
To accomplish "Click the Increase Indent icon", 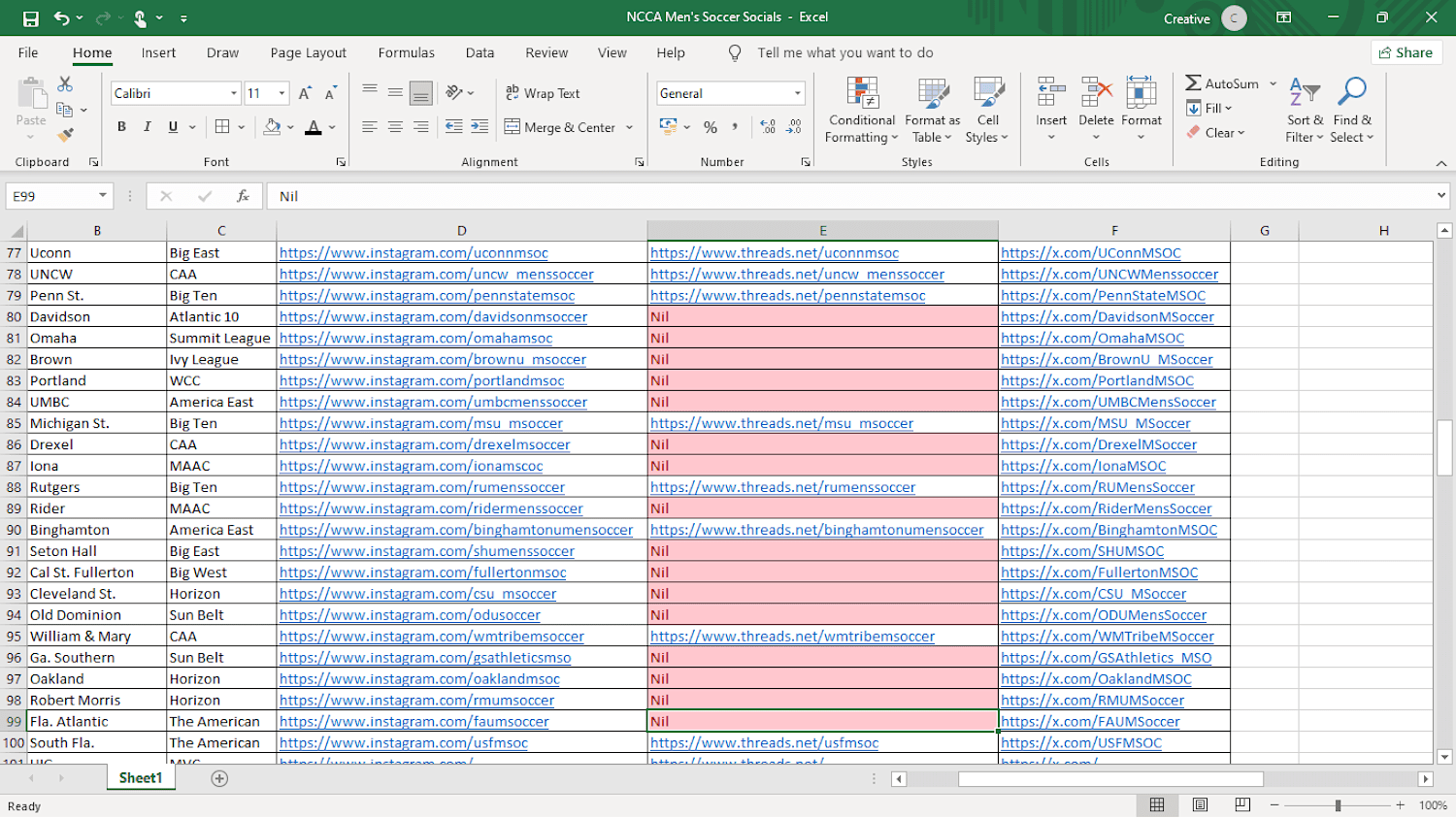I will [480, 126].
